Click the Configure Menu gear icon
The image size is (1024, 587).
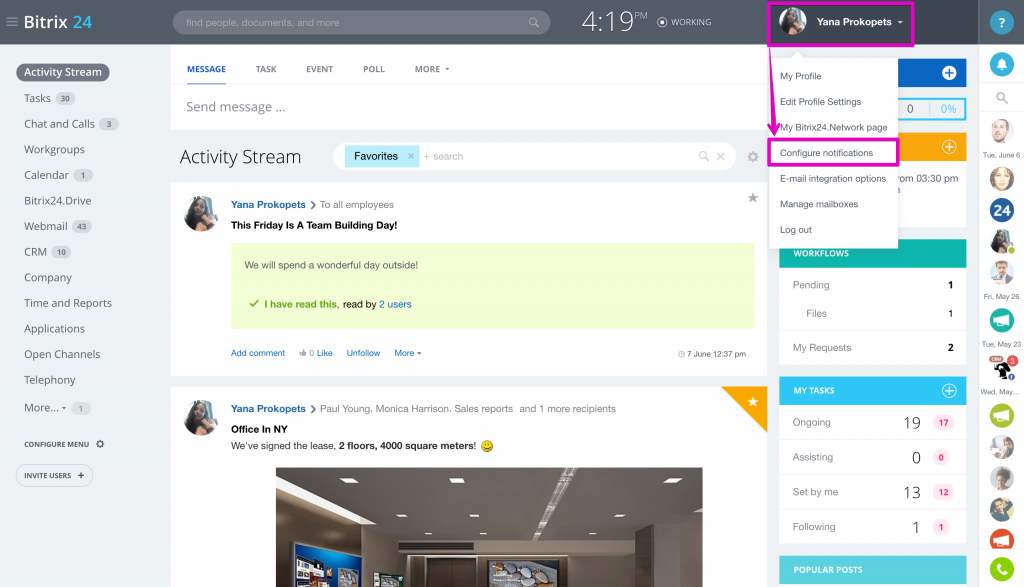coord(100,444)
